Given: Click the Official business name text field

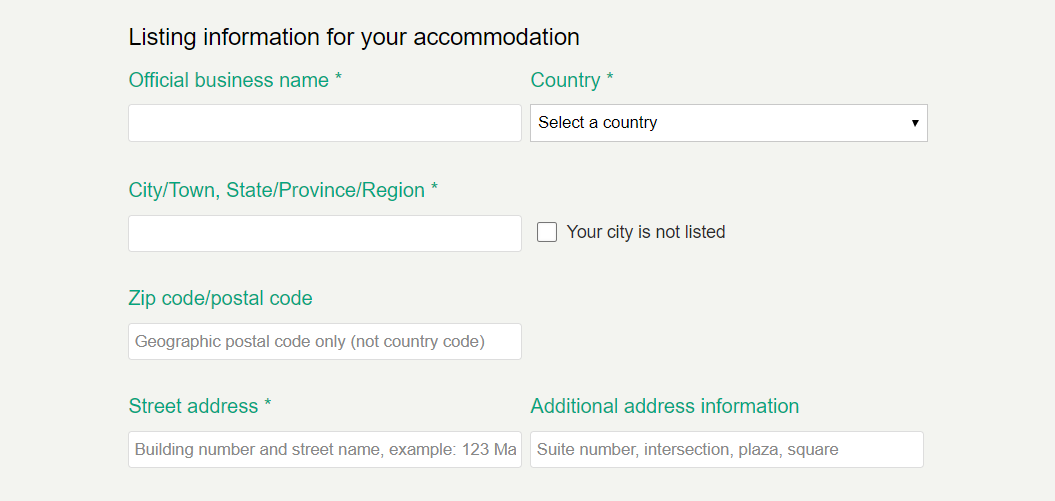Looking at the screenshot, I should 325,123.
